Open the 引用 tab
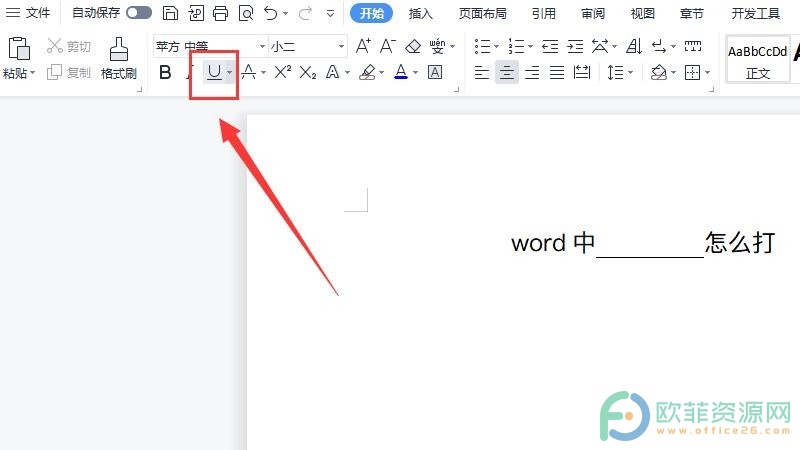 pyautogui.click(x=543, y=14)
